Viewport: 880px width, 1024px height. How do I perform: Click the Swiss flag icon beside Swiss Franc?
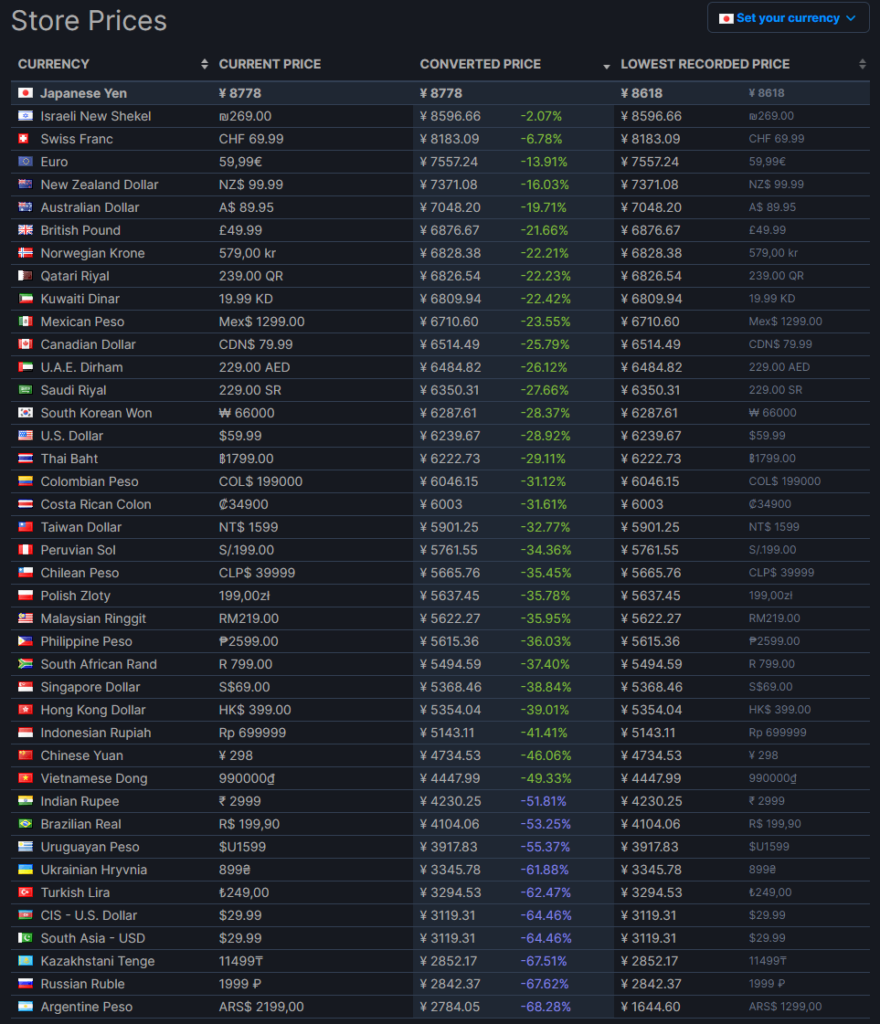26,139
